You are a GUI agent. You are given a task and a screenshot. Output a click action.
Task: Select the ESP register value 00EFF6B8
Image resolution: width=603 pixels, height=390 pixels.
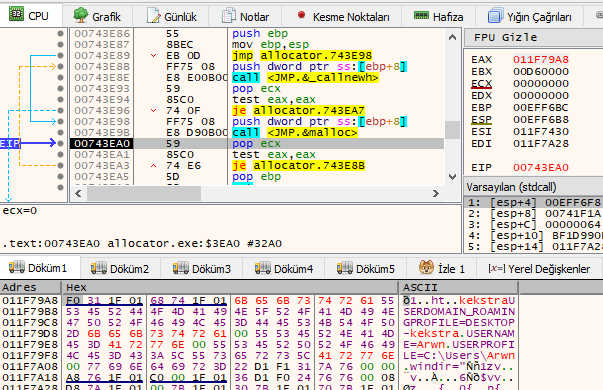pyautogui.click(x=541, y=120)
